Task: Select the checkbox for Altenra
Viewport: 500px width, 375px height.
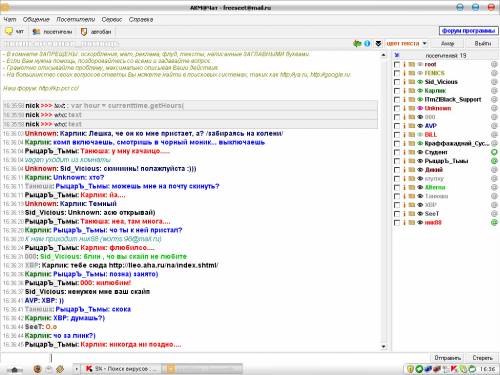Action: (x=397, y=187)
